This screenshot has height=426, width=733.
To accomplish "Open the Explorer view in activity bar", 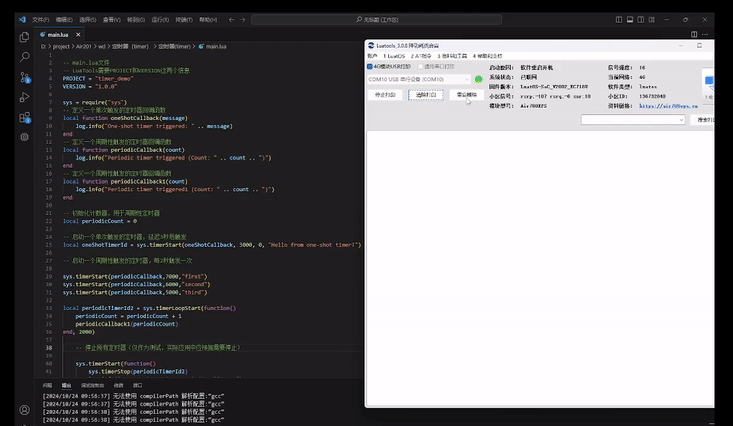I will [24, 37].
